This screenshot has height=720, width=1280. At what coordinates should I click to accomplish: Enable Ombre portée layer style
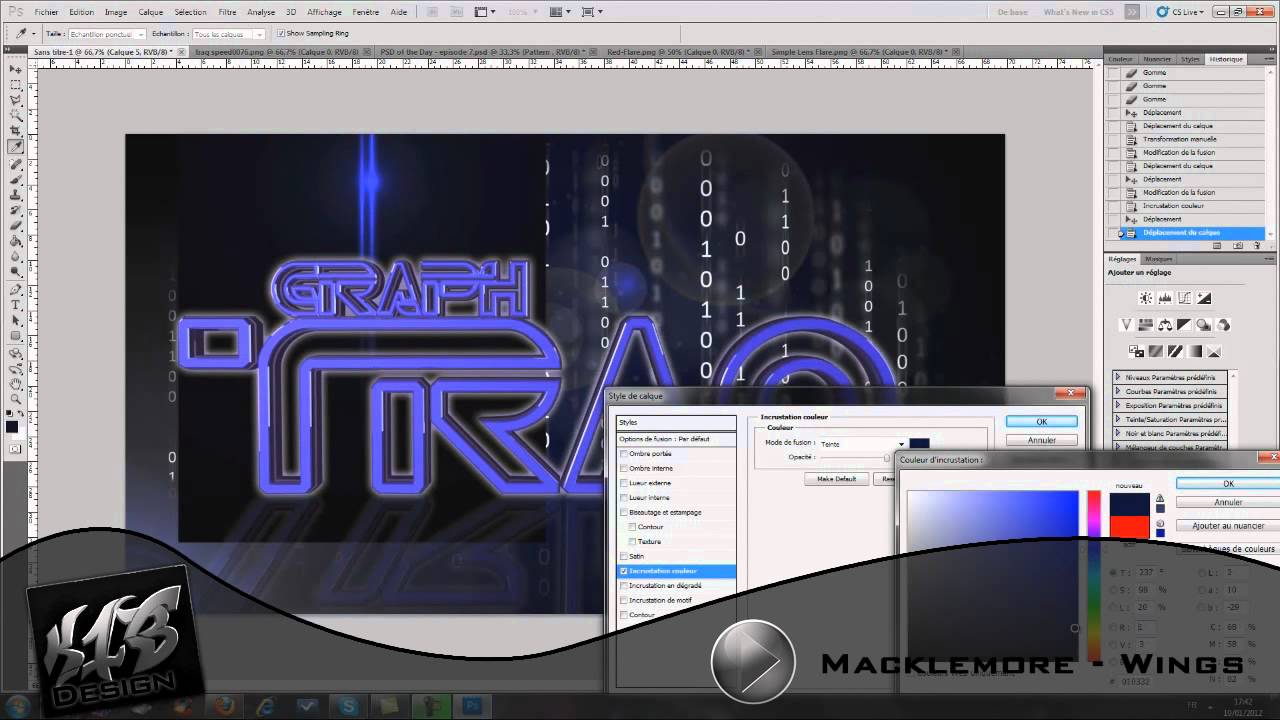624,454
